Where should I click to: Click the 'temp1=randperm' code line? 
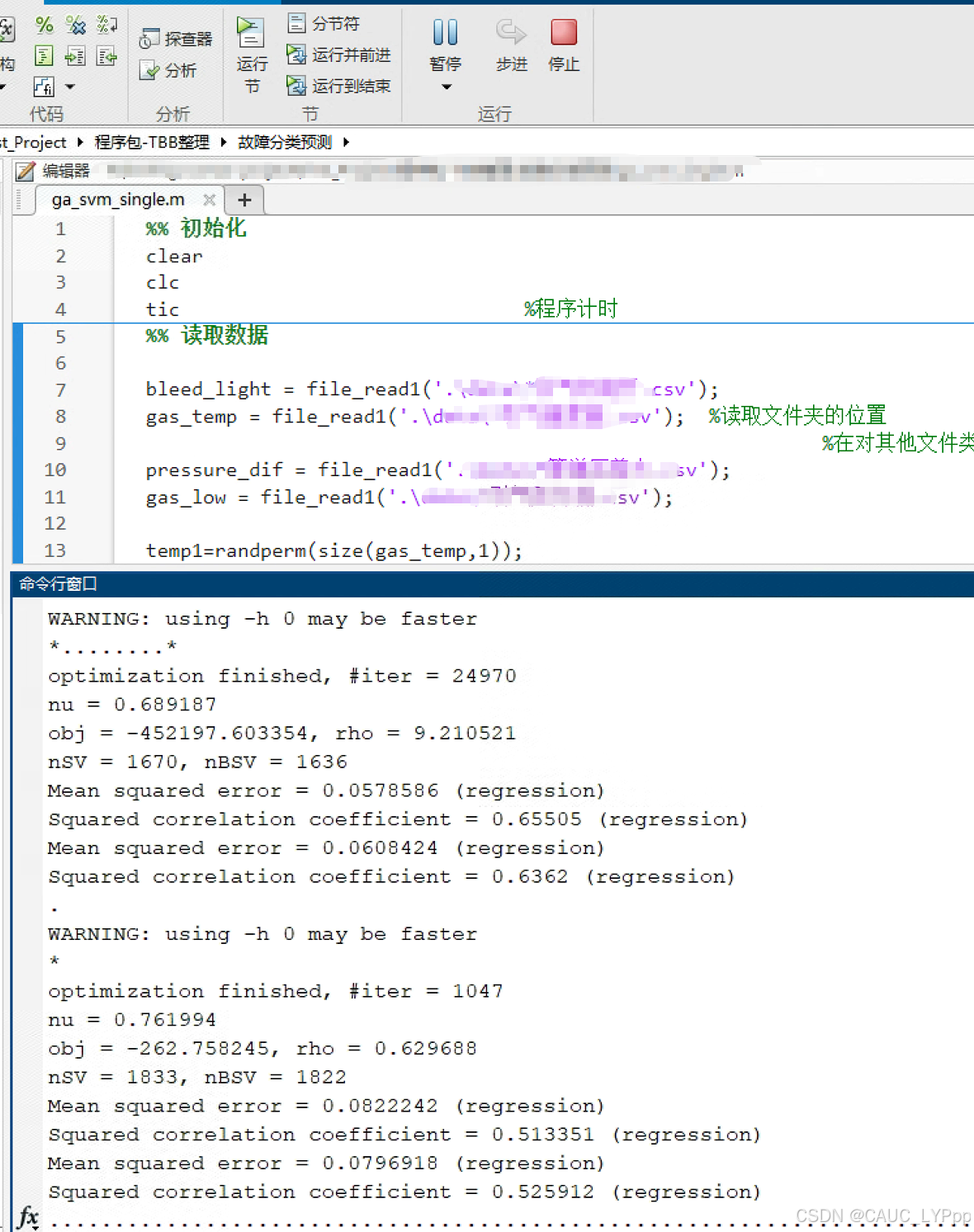(334, 550)
